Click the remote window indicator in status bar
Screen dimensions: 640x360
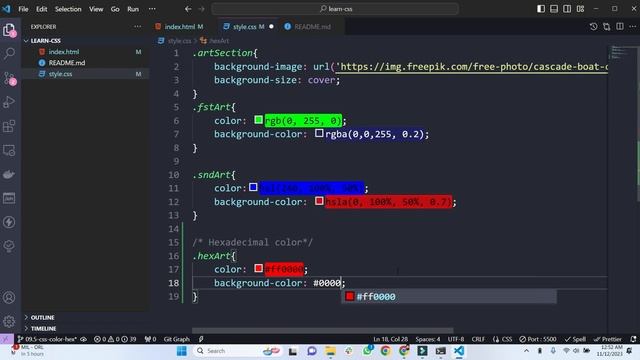coord(6,339)
